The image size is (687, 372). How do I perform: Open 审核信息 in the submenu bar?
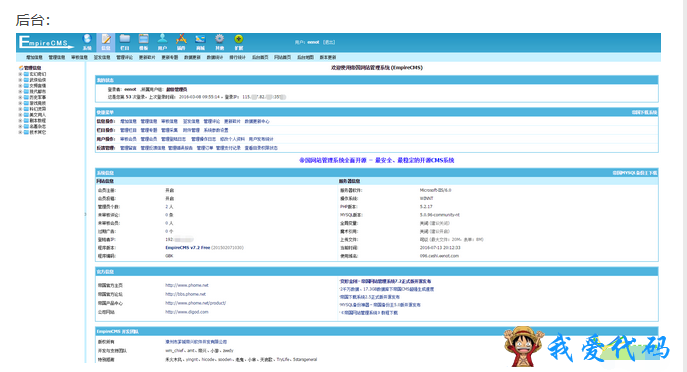tap(79, 57)
